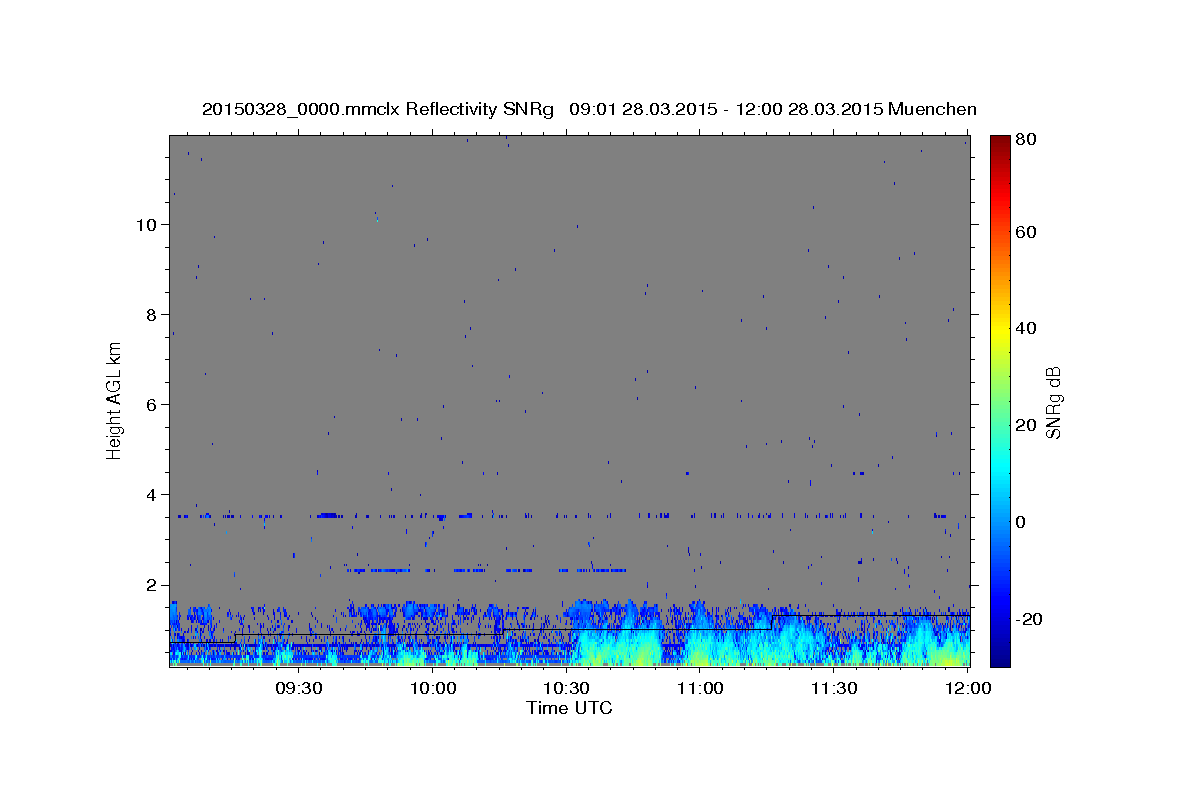
Task: Click the colorbar value 0
Action: click(x=1023, y=522)
